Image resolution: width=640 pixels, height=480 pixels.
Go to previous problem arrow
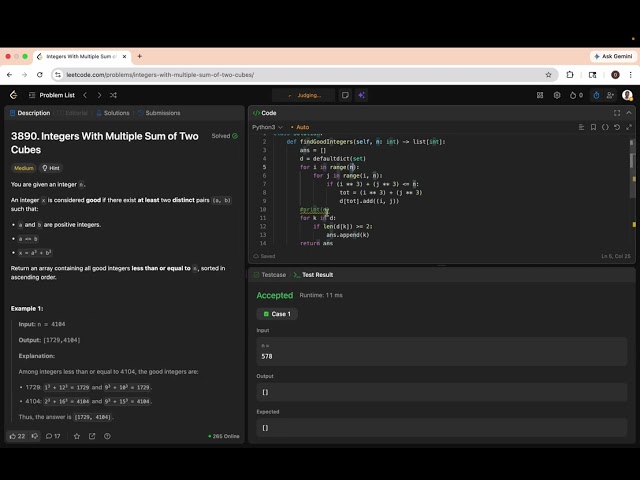(85, 95)
